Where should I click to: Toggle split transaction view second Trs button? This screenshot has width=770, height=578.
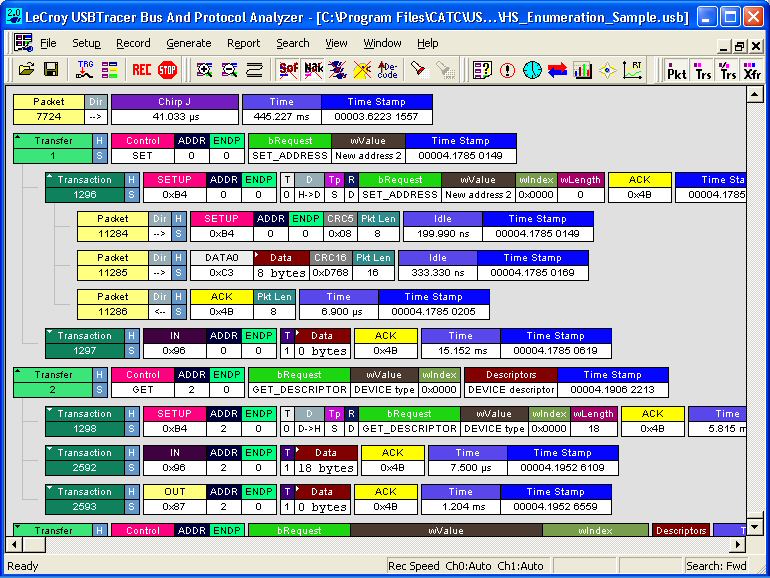tap(727, 70)
